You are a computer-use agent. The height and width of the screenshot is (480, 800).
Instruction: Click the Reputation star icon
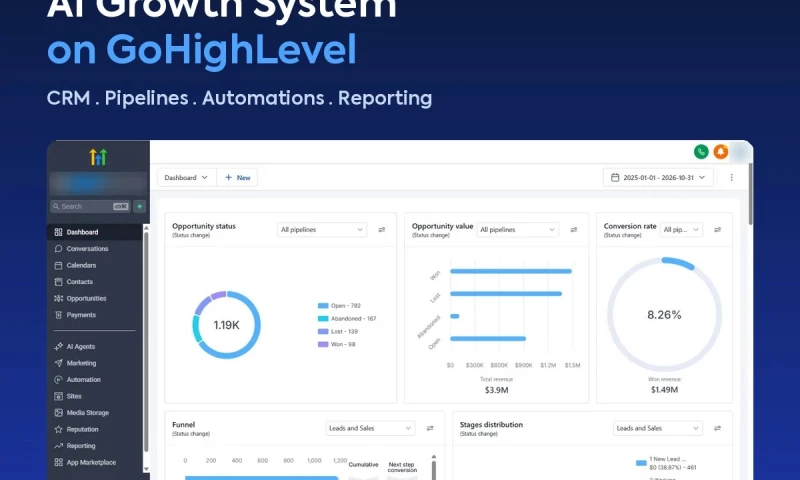(x=58, y=430)
